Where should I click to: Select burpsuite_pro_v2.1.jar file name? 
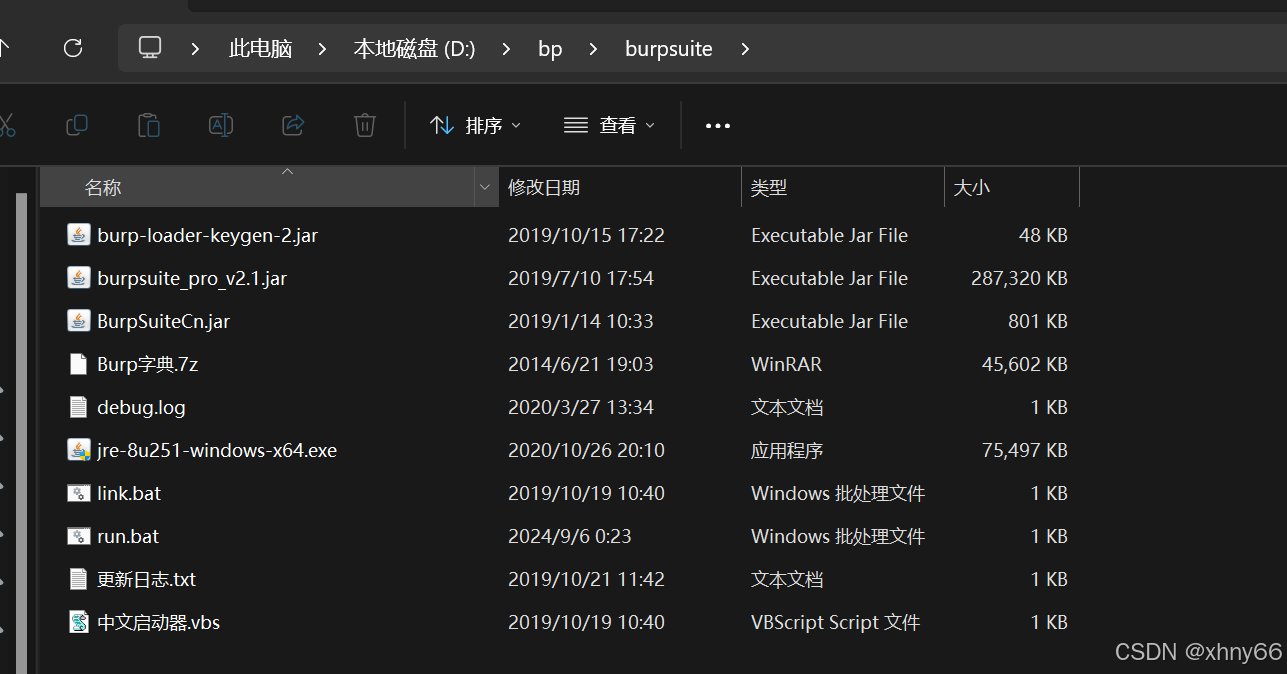[192, 278]
